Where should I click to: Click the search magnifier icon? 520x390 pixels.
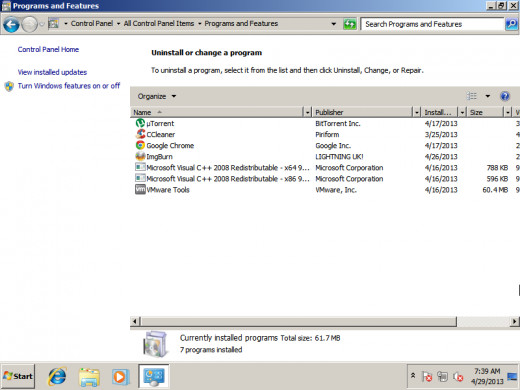click(511, 24)
